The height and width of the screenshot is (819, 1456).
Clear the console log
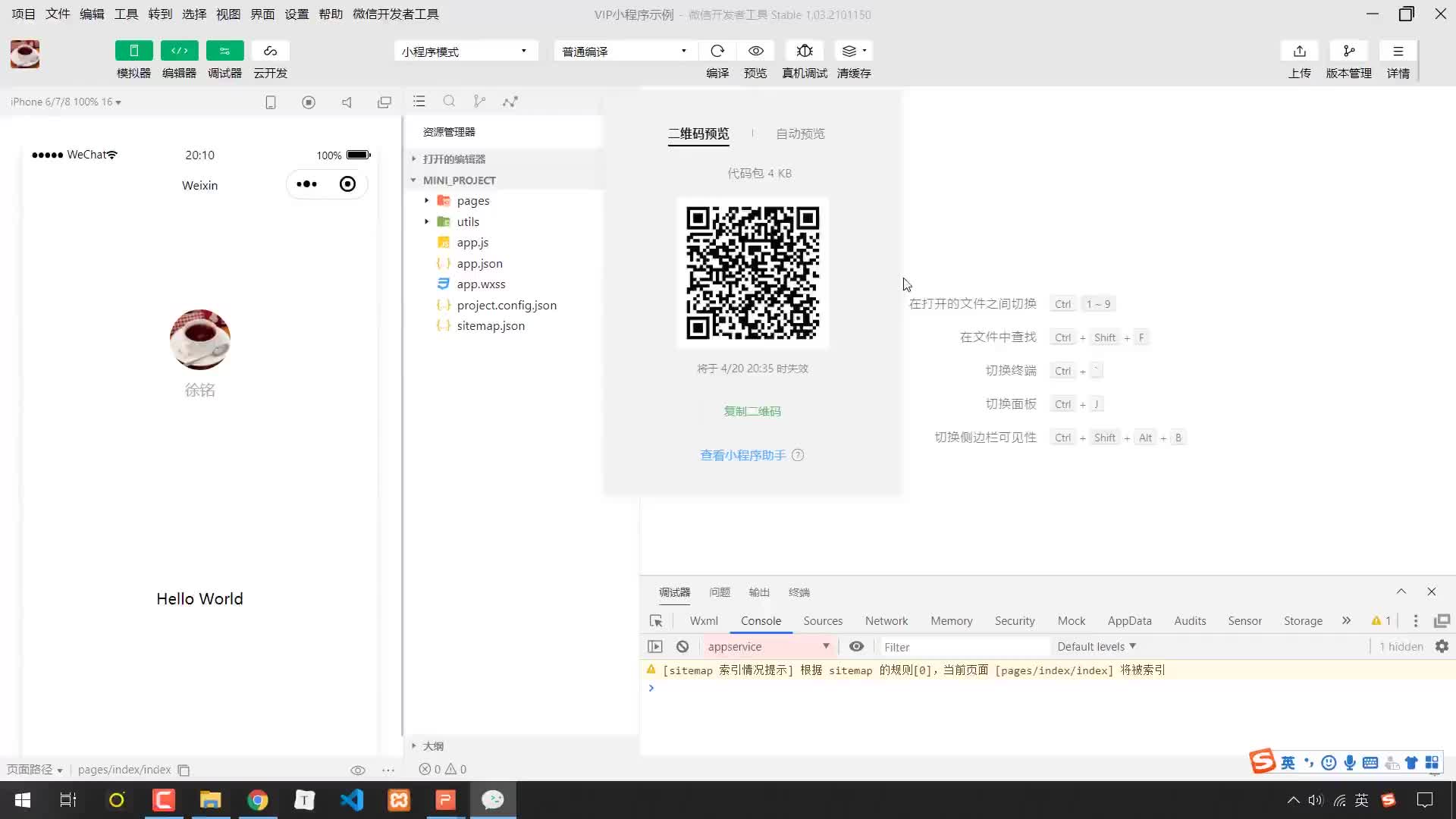click(682, 647)
